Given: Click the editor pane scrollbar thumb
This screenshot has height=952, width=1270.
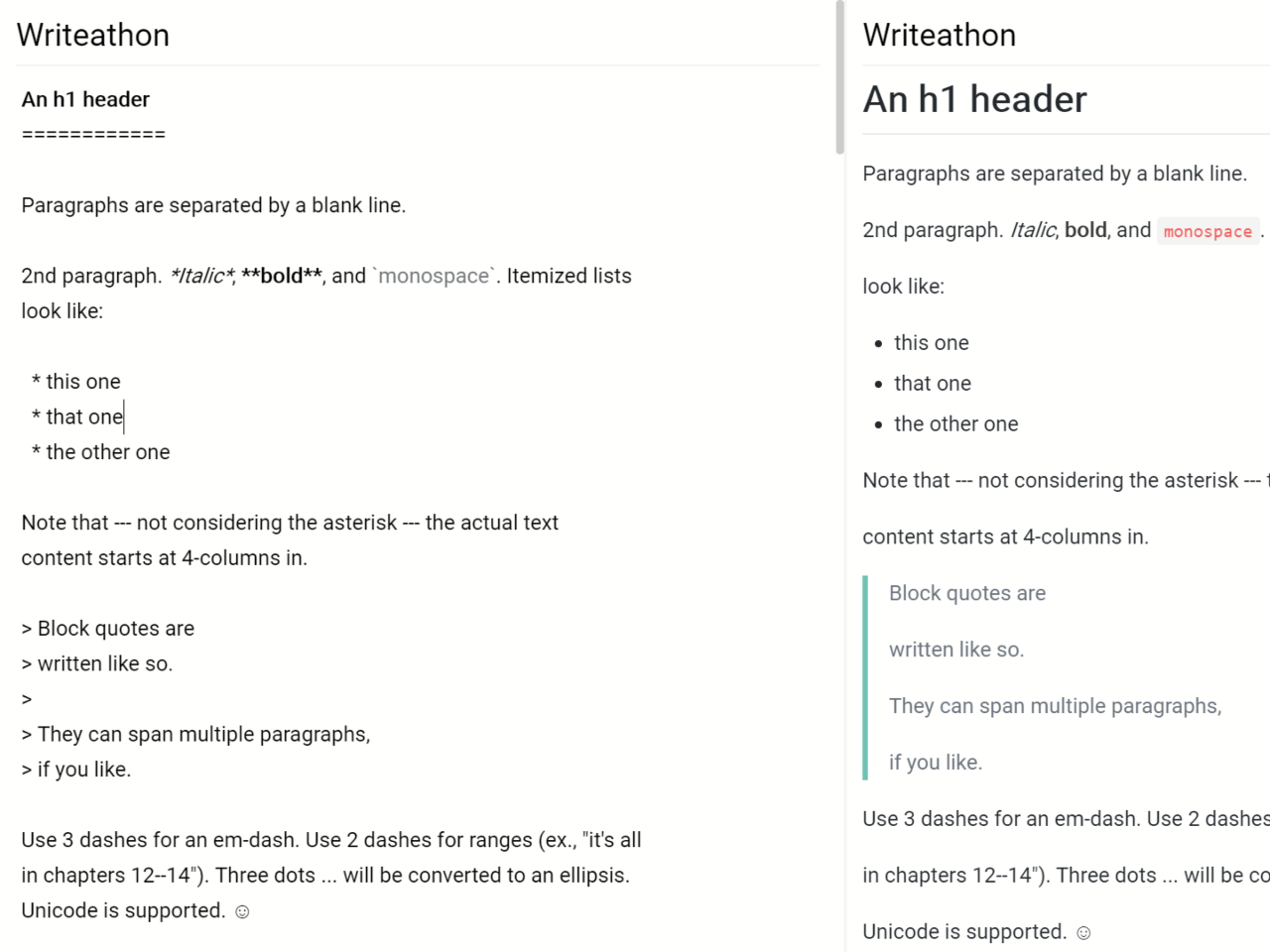Looking at the screenshot, I should (x=839, y=77).
